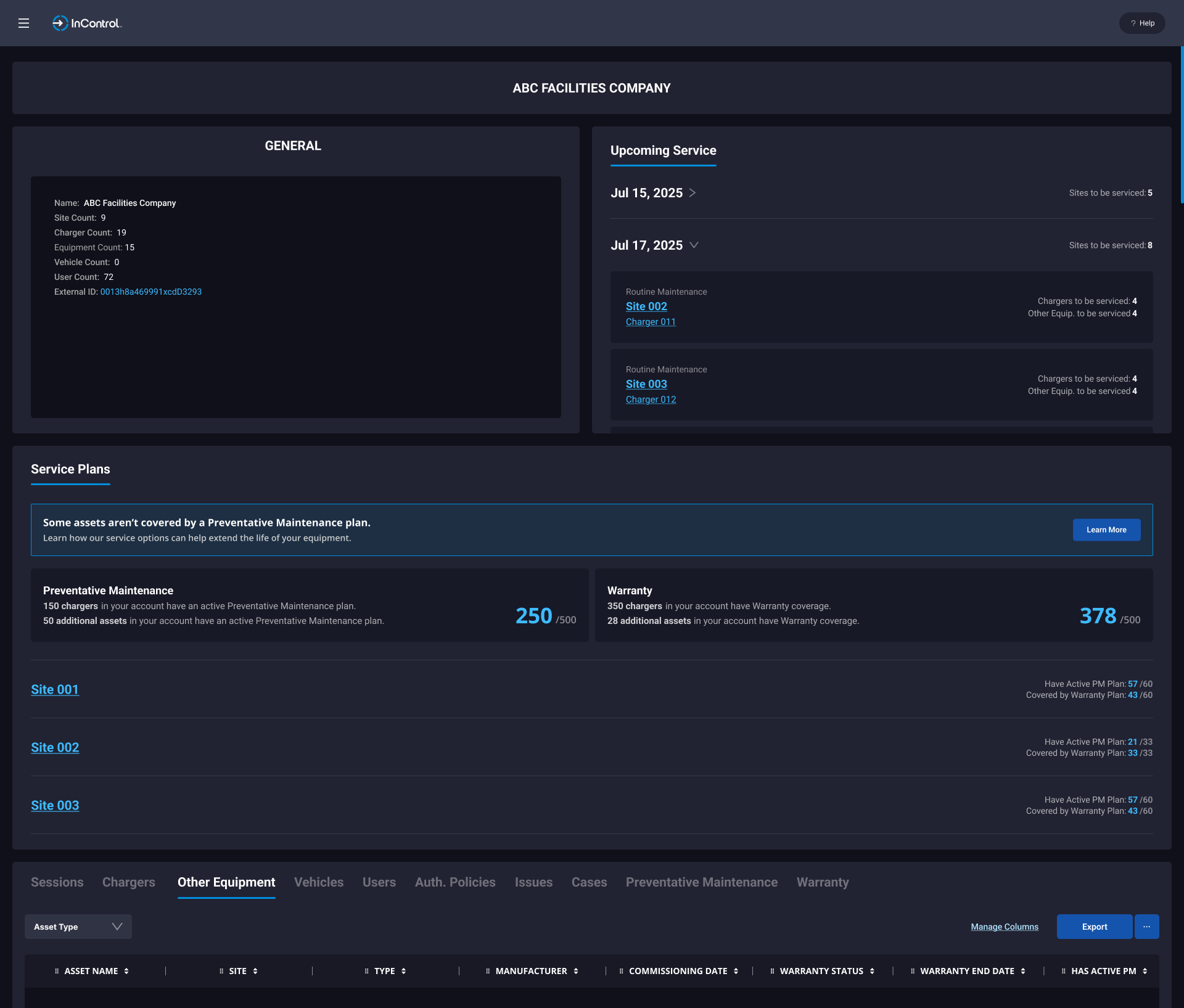The height and width of the screenshot is (1008, 1184).
Task: Switch to the Vehicles tab
Action: point(319,882)
